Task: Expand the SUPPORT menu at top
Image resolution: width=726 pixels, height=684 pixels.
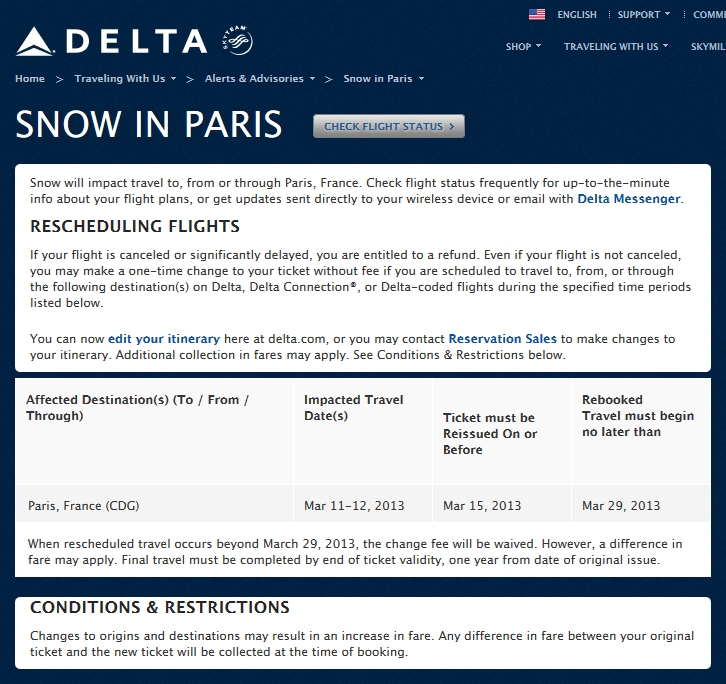Action: pyautogui.click(x=643, y=15)
